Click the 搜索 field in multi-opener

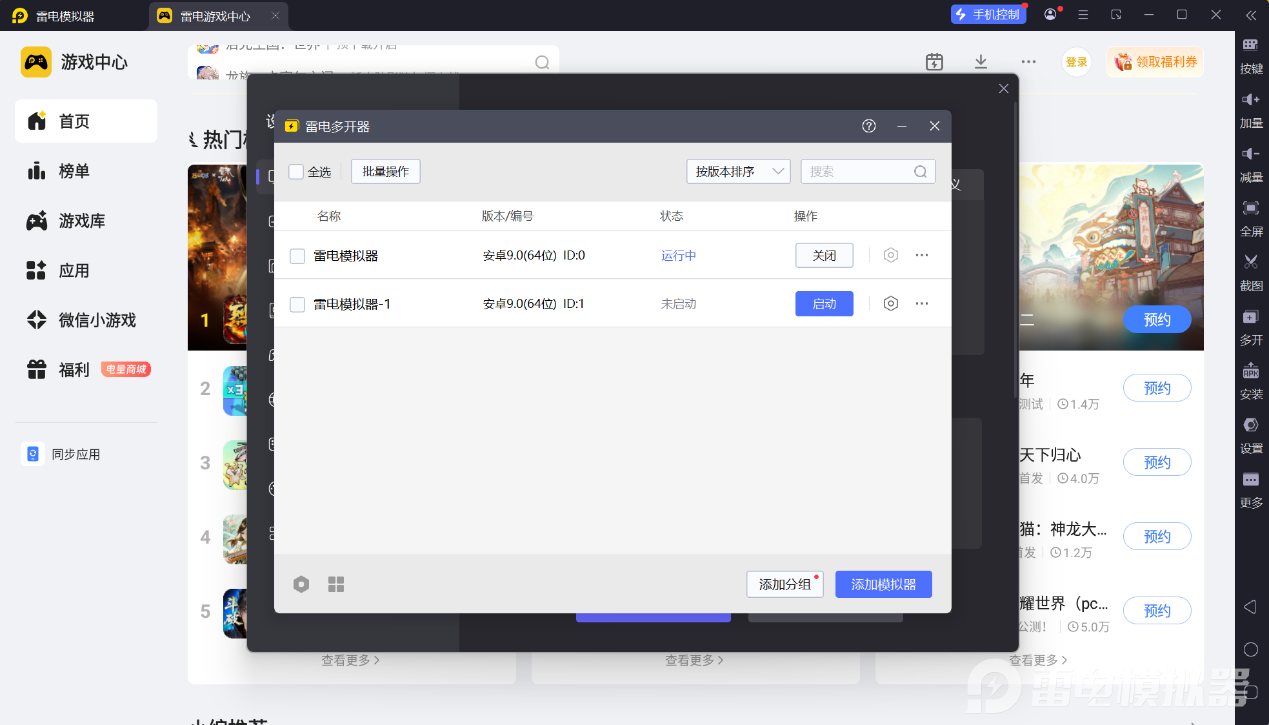[x=868, y=171]
